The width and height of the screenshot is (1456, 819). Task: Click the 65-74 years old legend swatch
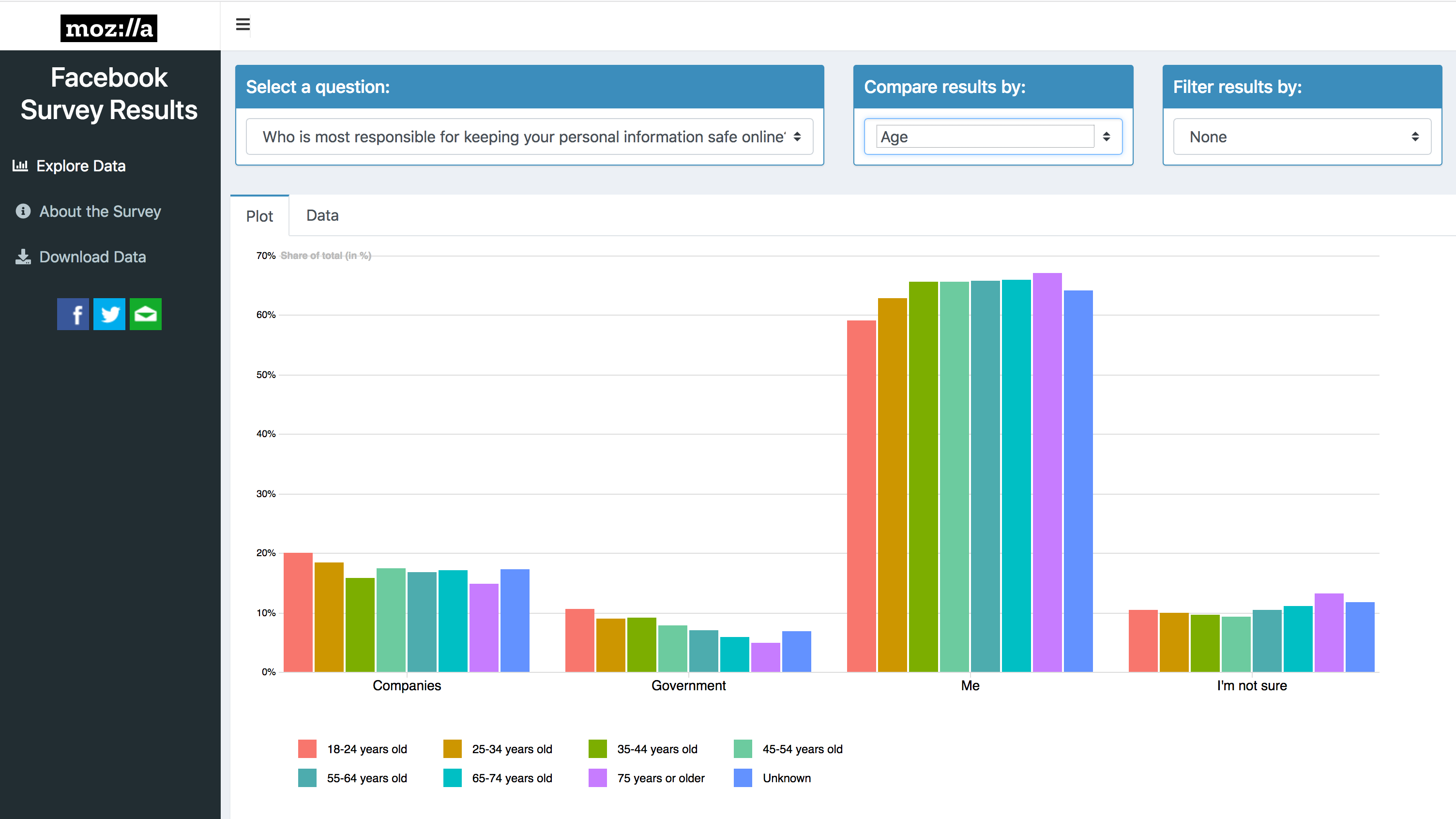[x=452, y=778]
